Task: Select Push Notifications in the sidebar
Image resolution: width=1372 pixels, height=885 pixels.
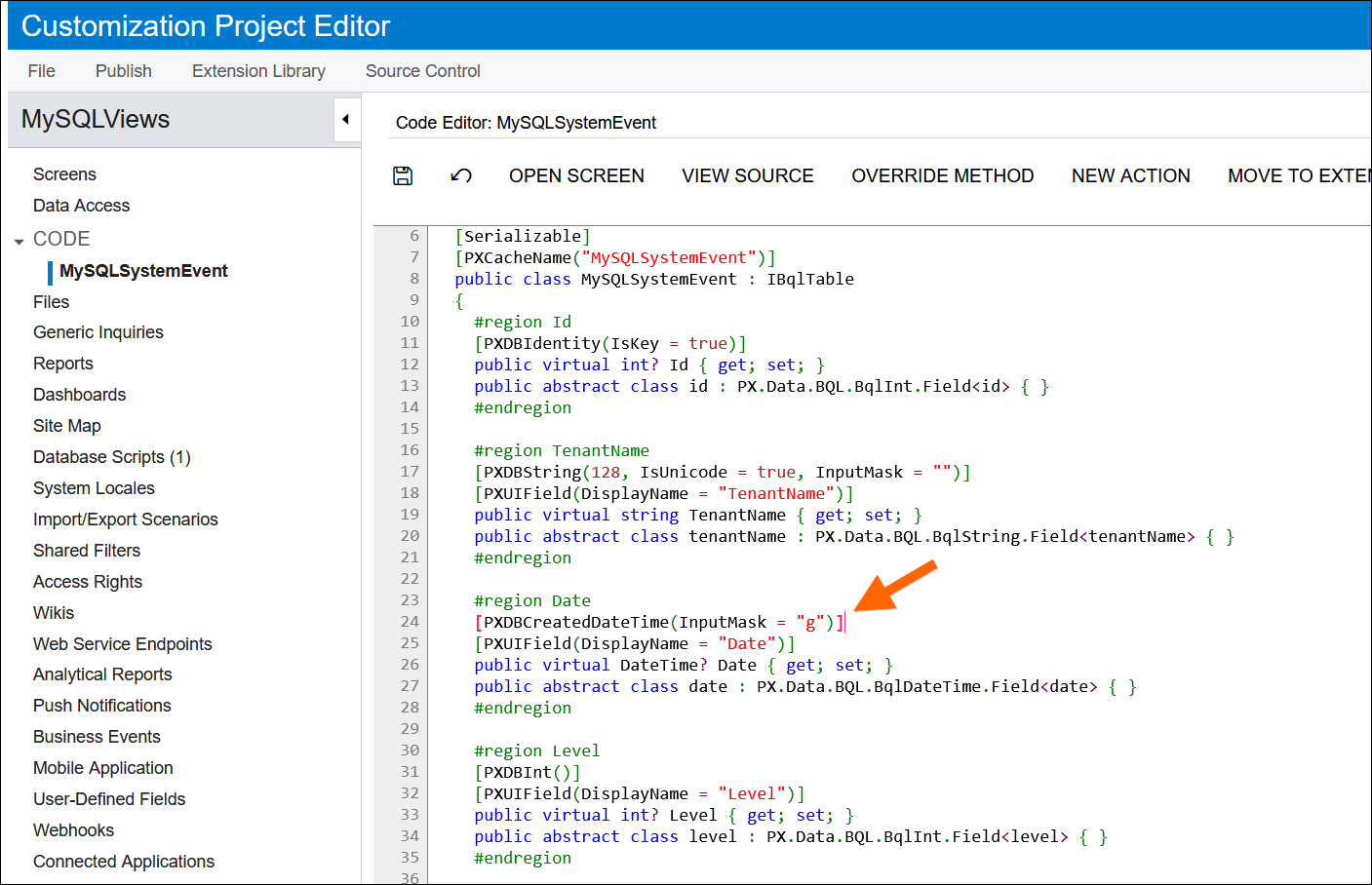Action: pyautogui.click(x=101, y=705)
